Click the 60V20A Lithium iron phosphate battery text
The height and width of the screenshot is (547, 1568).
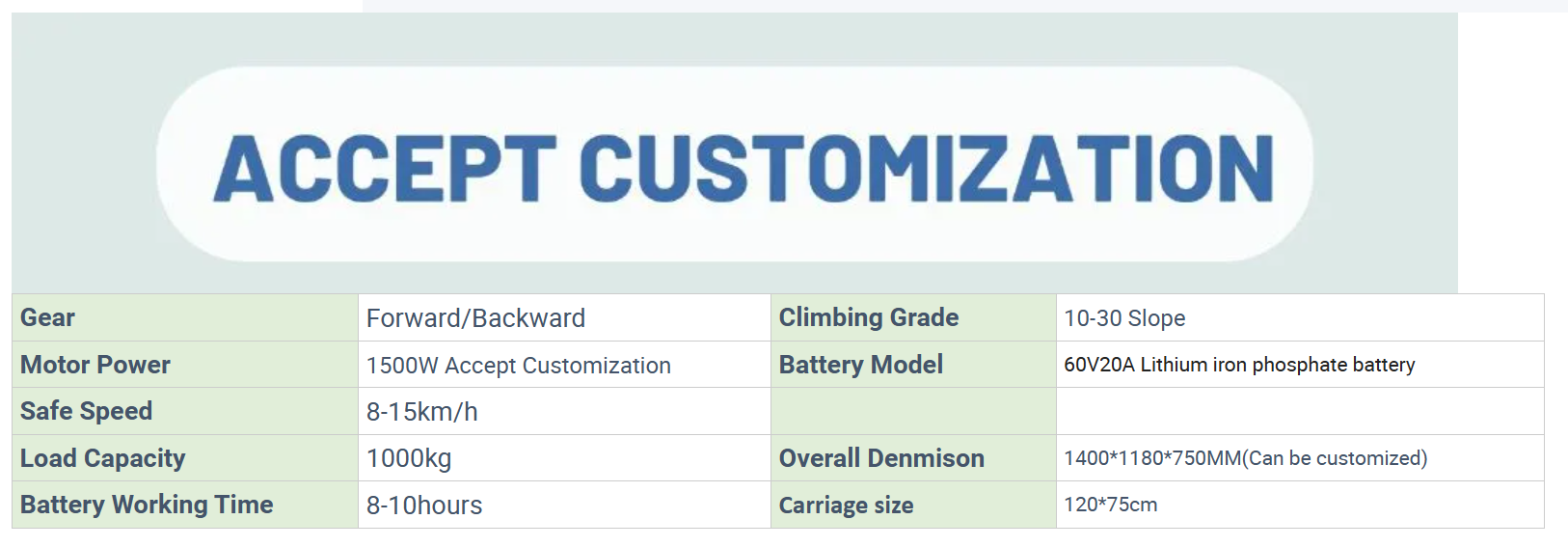pos(1239,365)
